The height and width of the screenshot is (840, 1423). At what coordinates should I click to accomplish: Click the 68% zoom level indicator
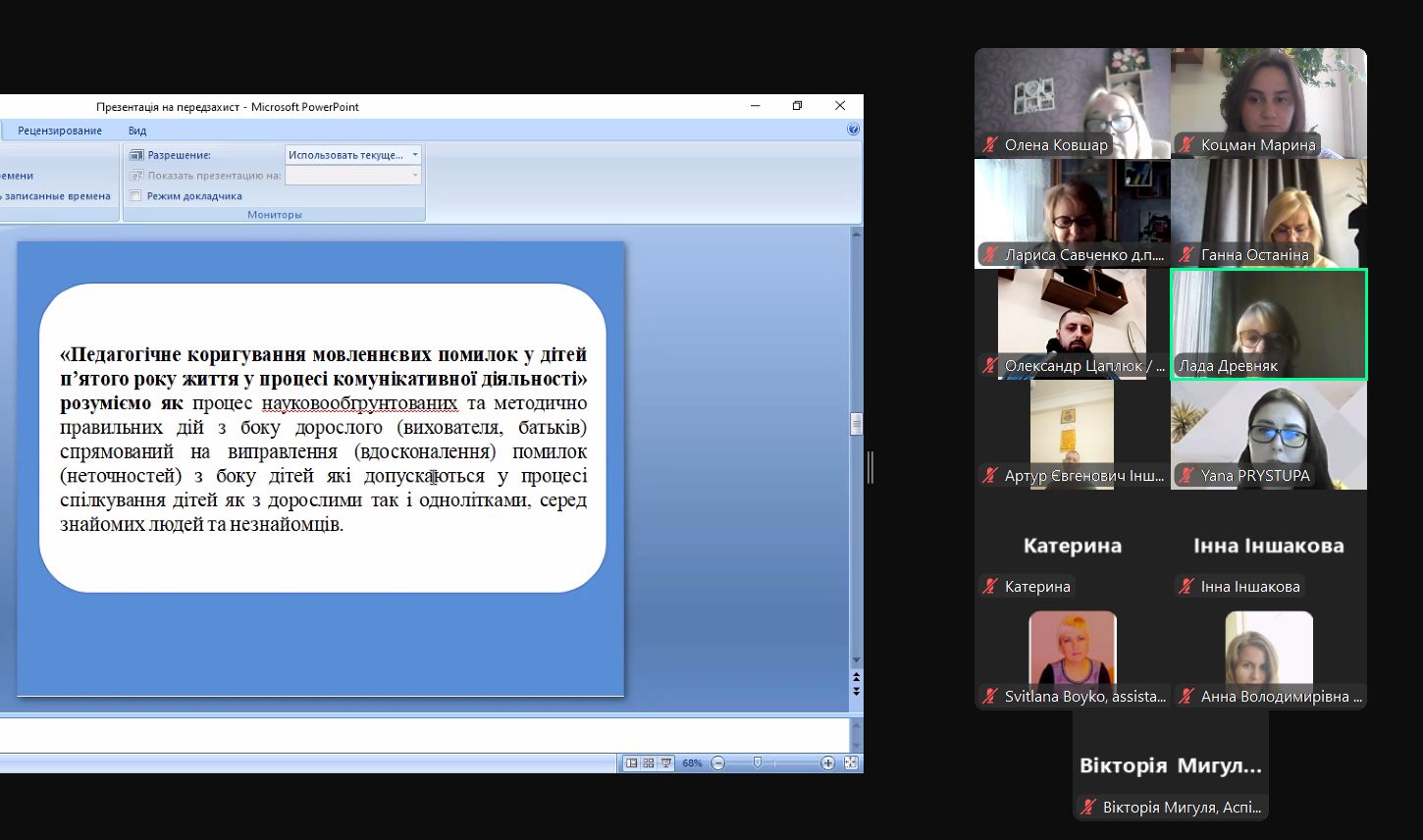click(x=692, y=762)
